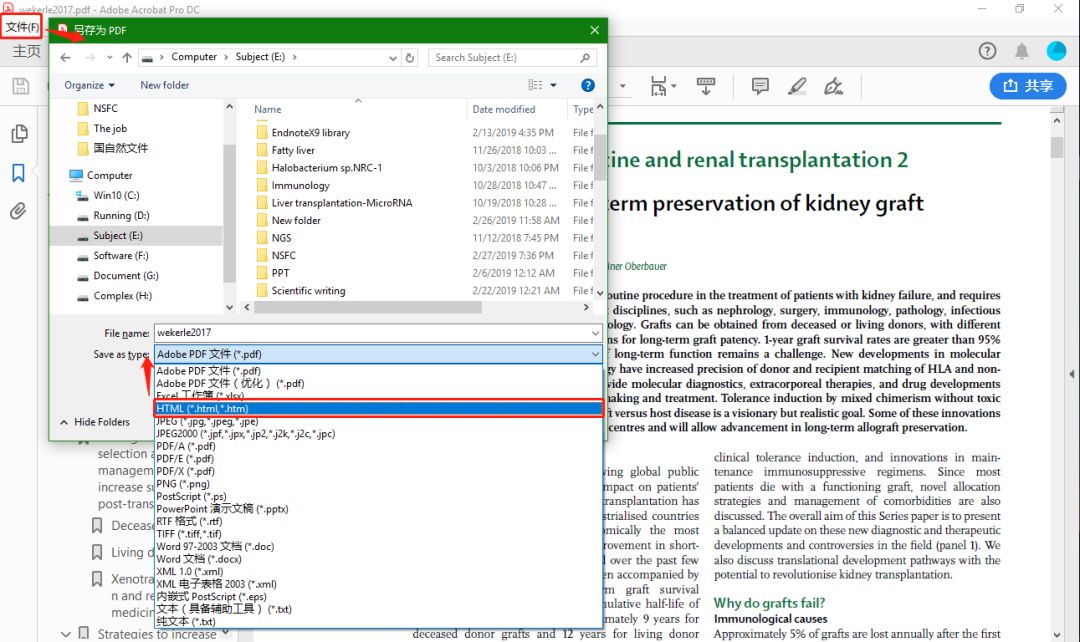The image size is (1080, 642).
Task: Close the 另存为 PDF dialog
Action: [594, 30]
